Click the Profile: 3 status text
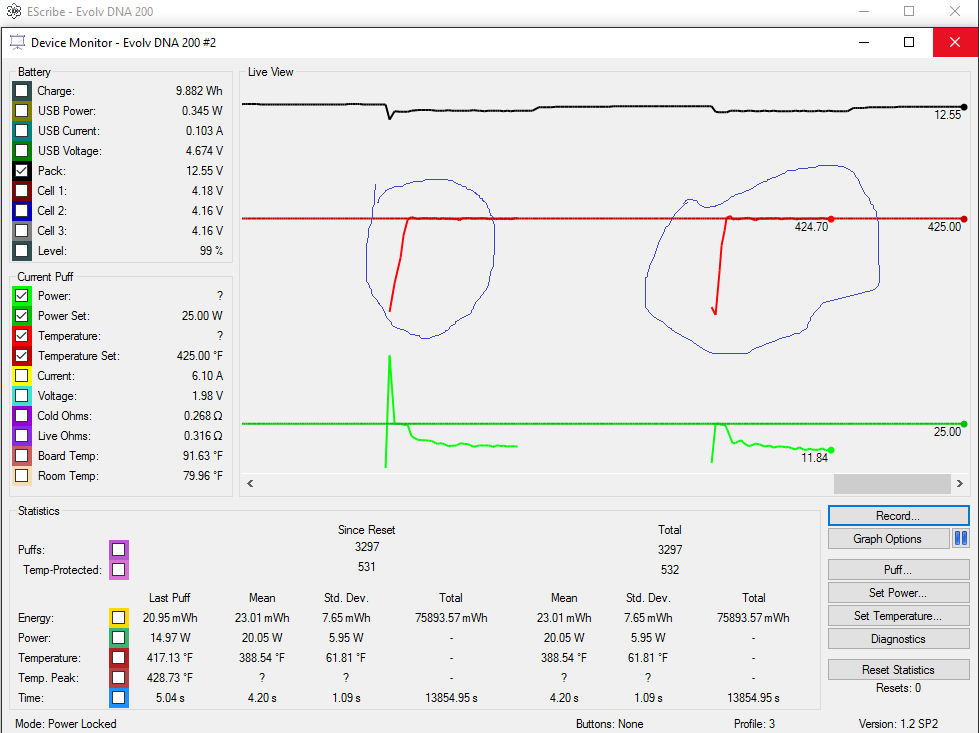This screenshot has height=733, width=979. 754,724
